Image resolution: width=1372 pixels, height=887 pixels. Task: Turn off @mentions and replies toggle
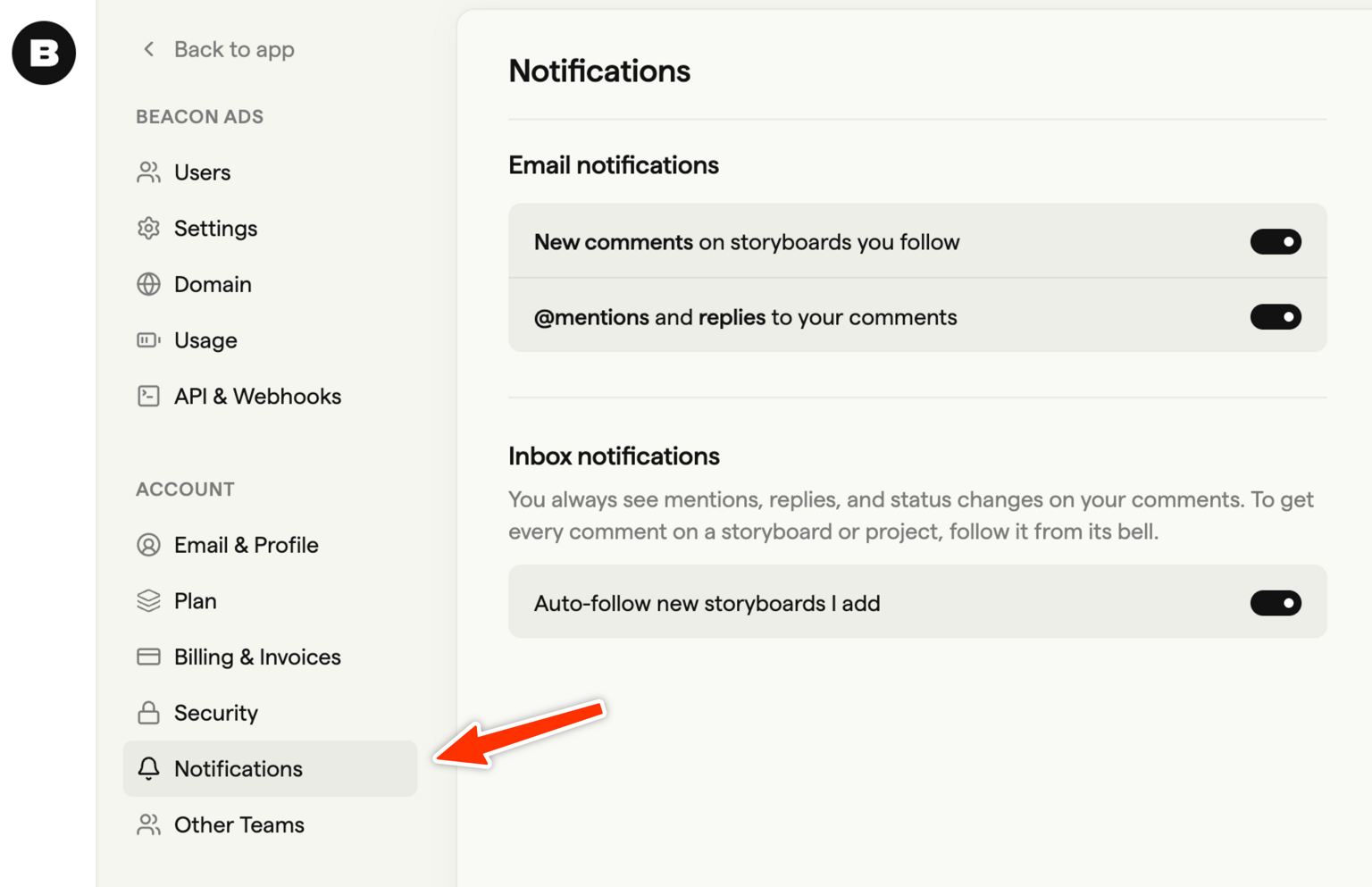click(x=1275, y=317)
